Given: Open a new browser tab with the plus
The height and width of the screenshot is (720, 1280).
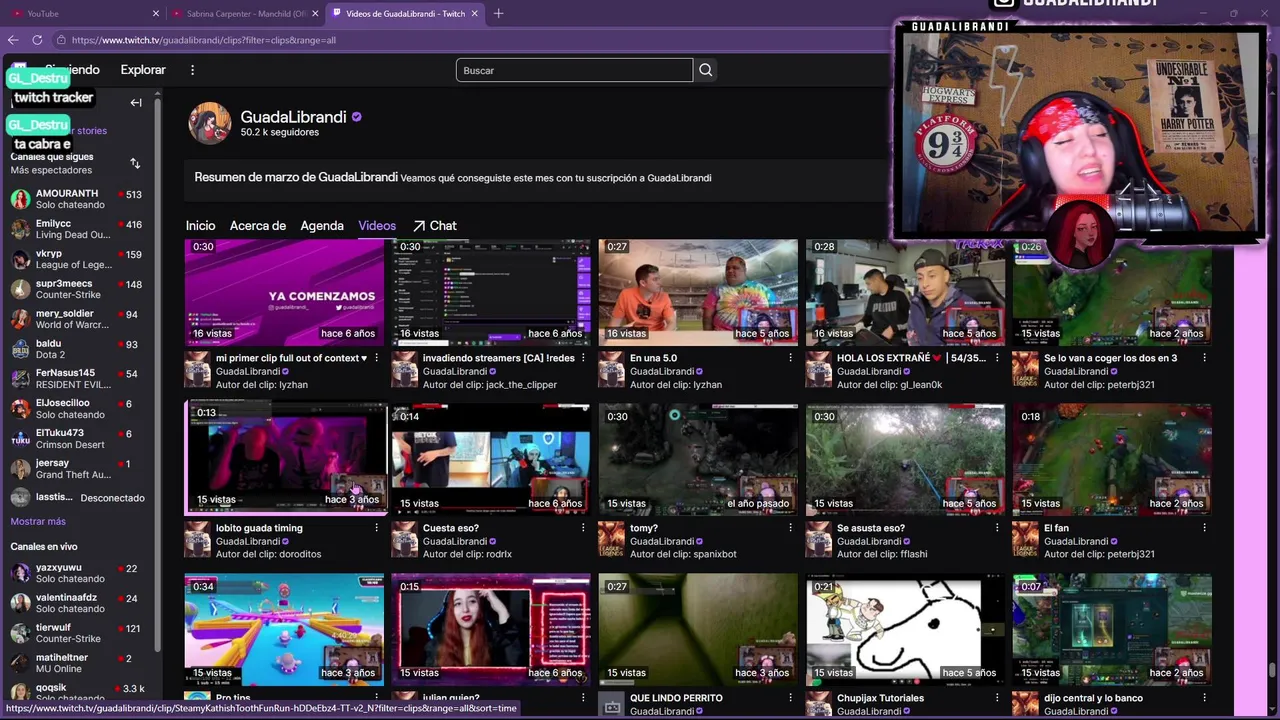Looking at the screenshot, I should pyautogui.click(x=498, y=13).
